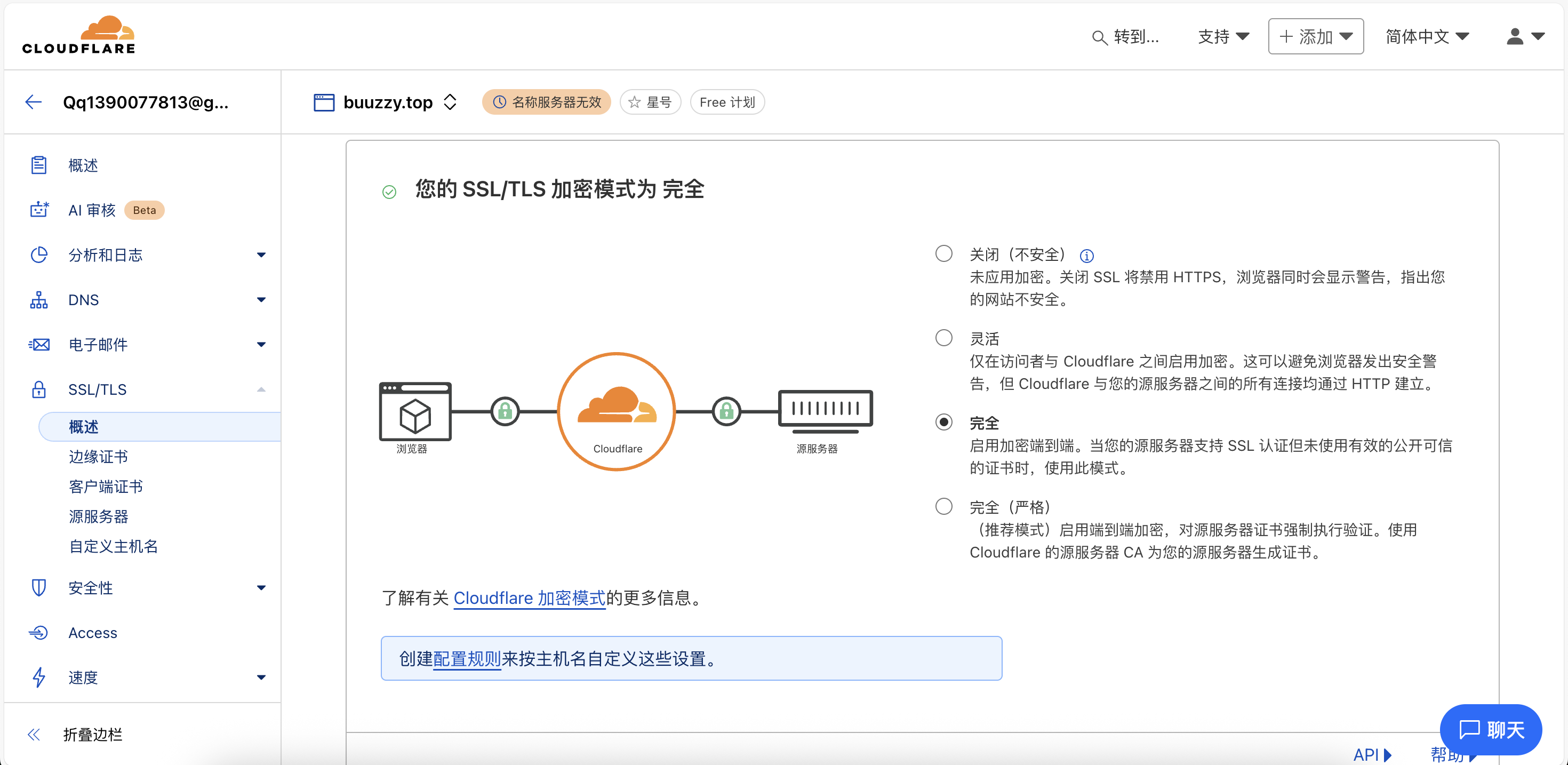Click the Free 计划 badge
The image size is (1568, 765).
pos(727,102)
